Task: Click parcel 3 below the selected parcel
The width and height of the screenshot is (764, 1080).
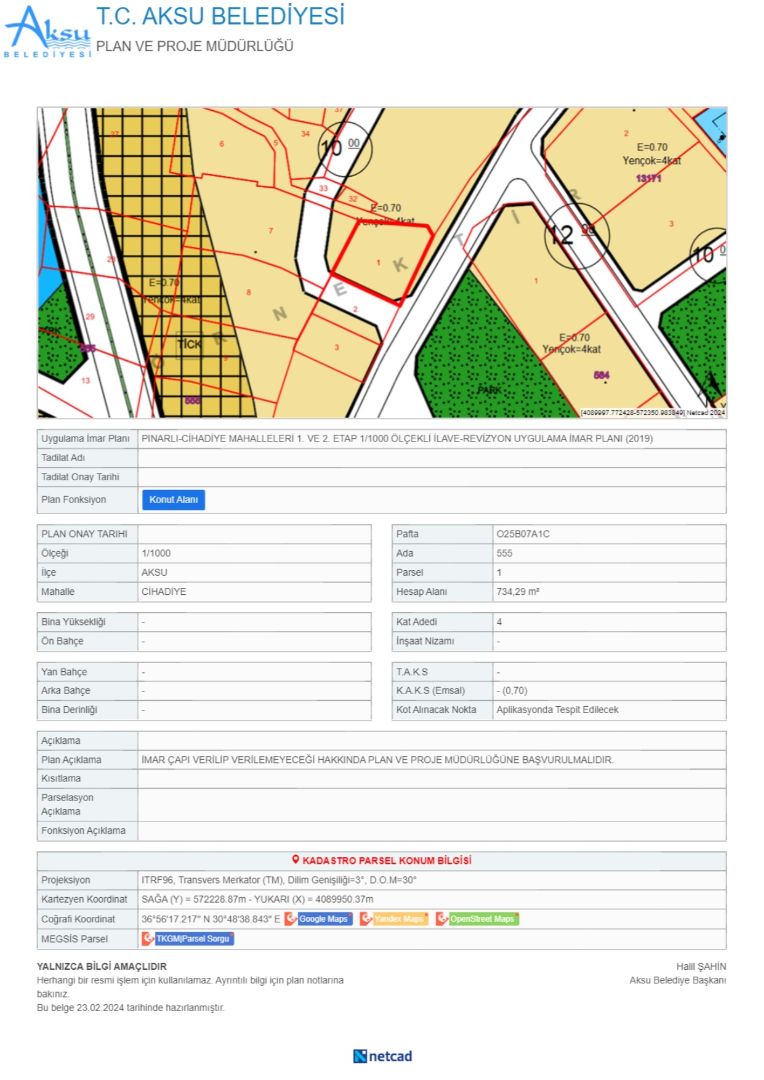Action: click(x=337, y=347)
